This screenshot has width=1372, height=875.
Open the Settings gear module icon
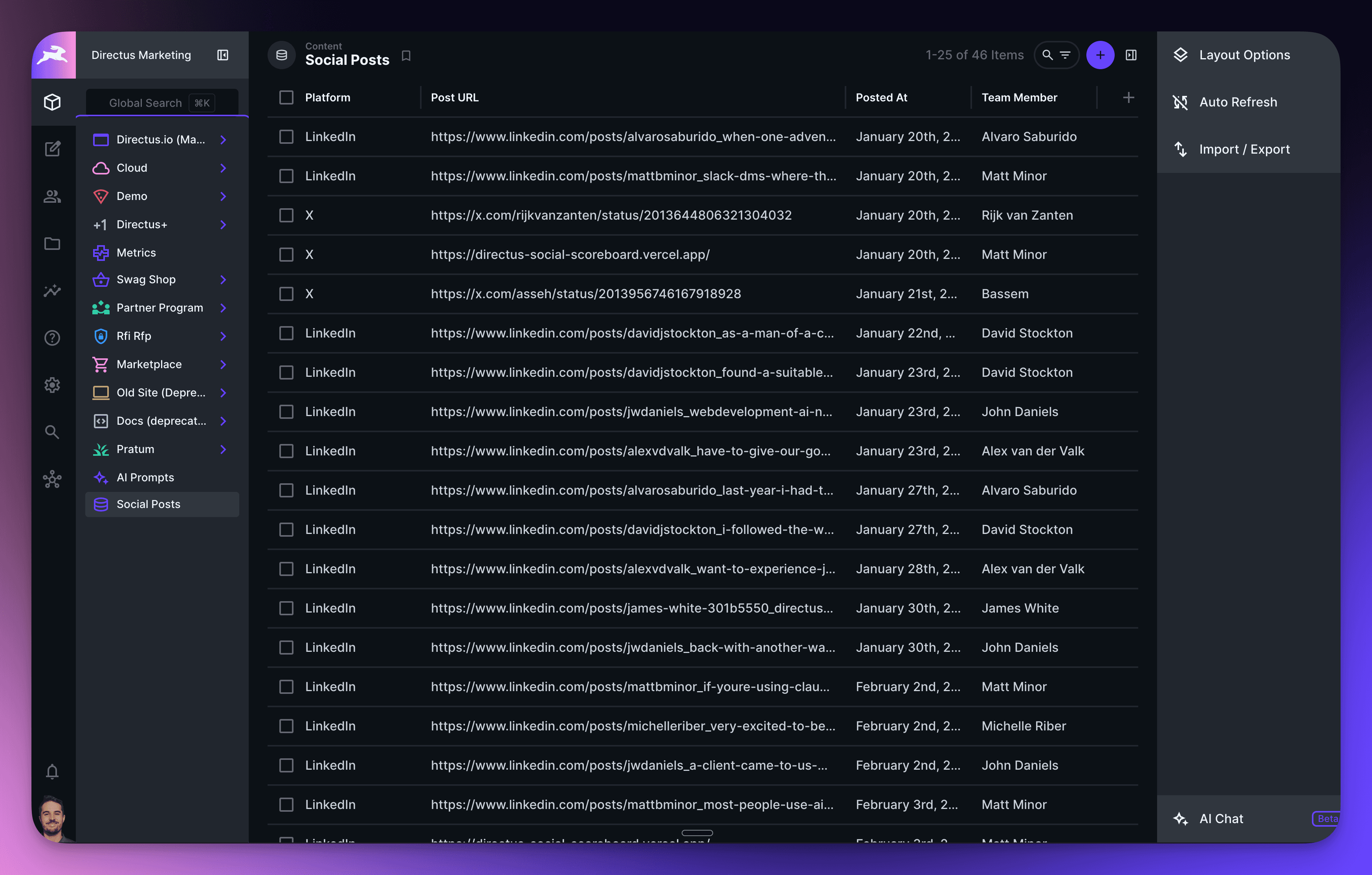[52, 385]
